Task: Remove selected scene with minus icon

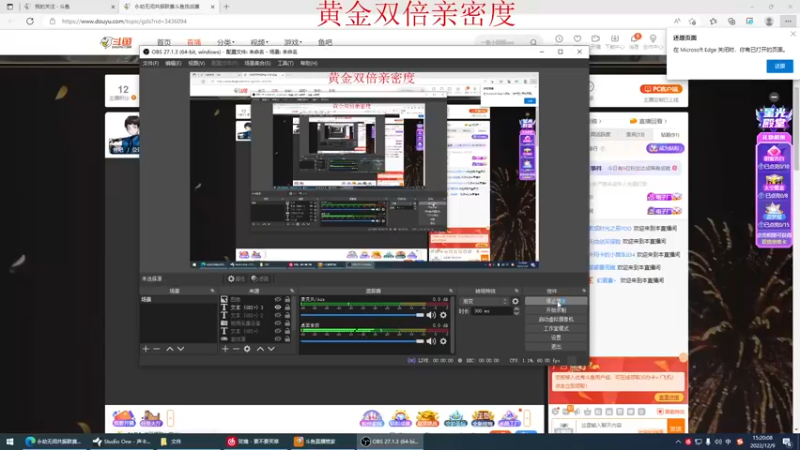Action: pyautogui.click(x=157, y=349)
